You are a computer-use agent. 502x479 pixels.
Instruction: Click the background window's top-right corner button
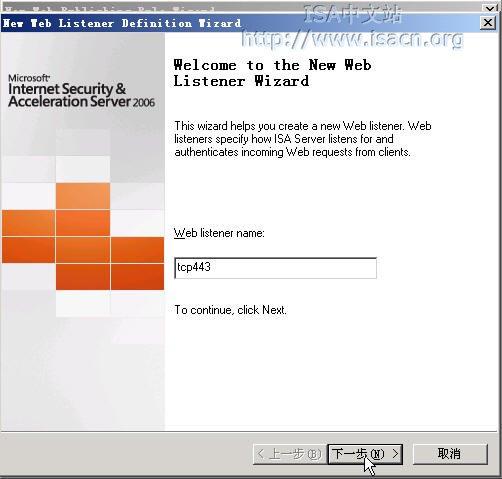coord(490,7)
